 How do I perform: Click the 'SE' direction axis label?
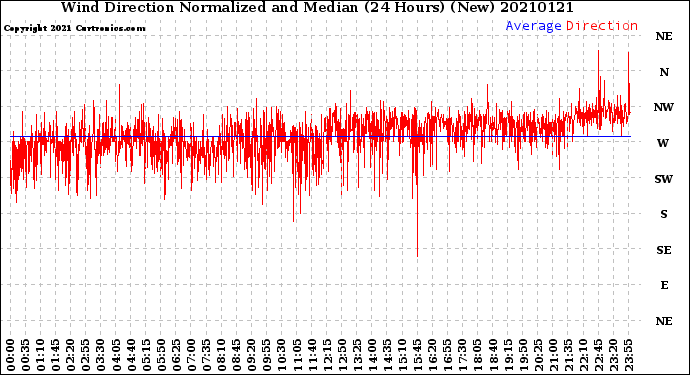664,250
